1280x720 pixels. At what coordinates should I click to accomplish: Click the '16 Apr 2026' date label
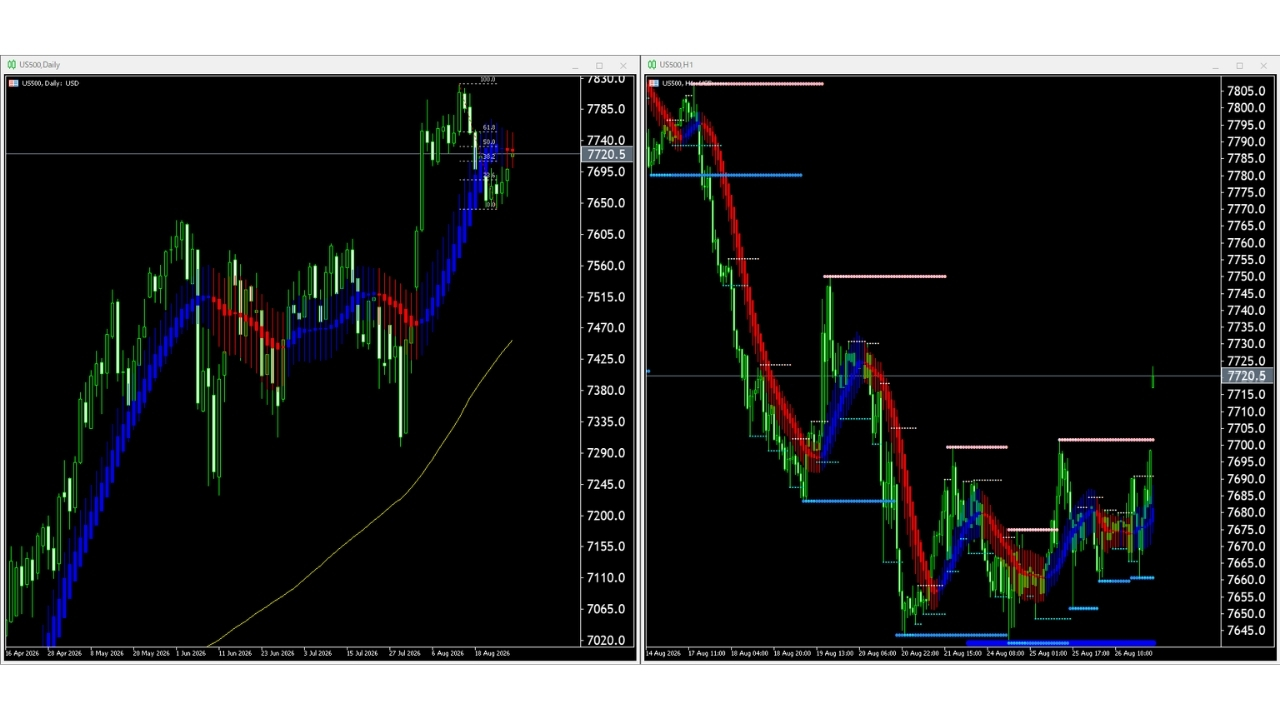pyautogui.click(x=22, y=653)
